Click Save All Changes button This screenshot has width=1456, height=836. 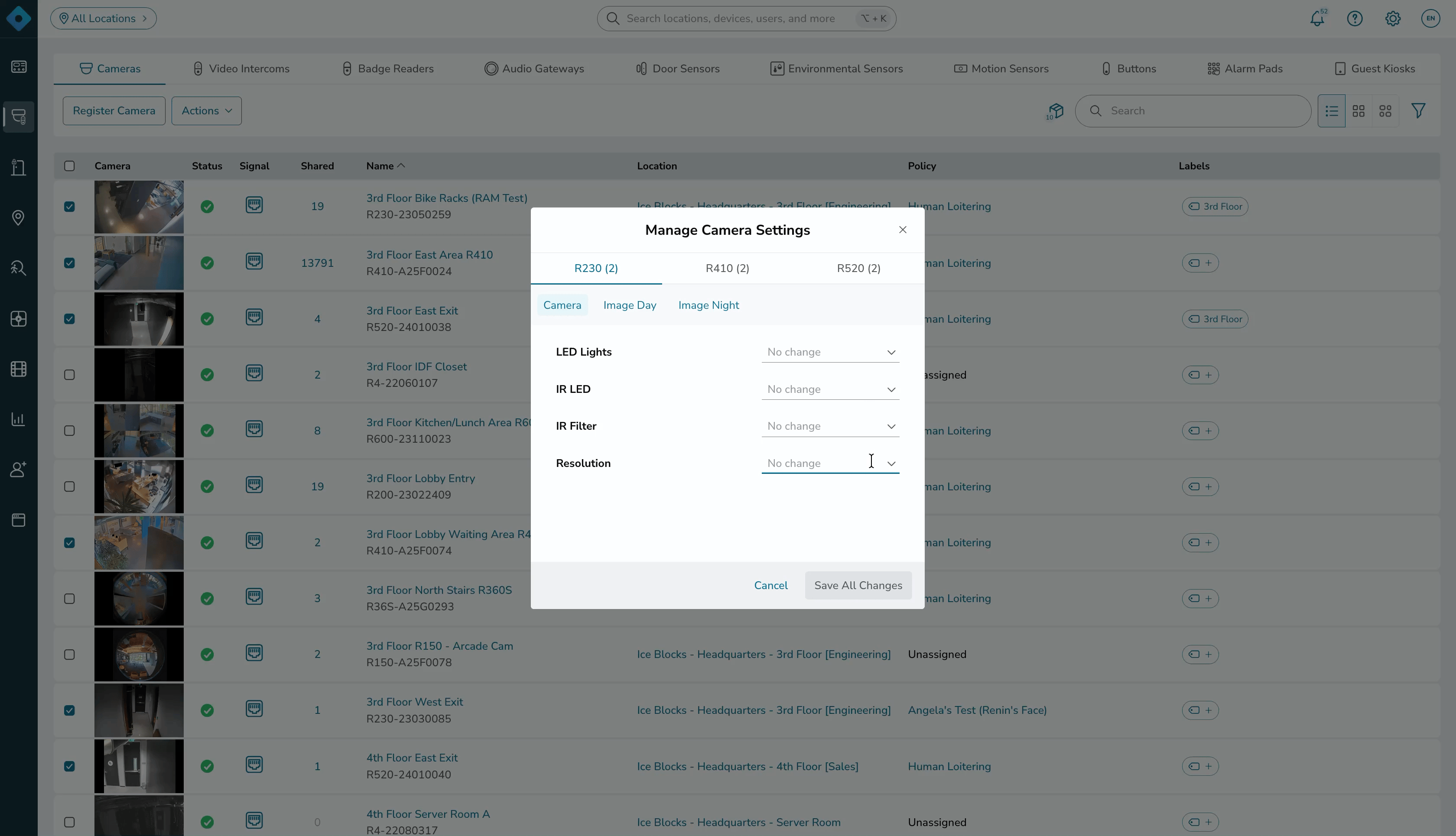click(x=858, y=585)
